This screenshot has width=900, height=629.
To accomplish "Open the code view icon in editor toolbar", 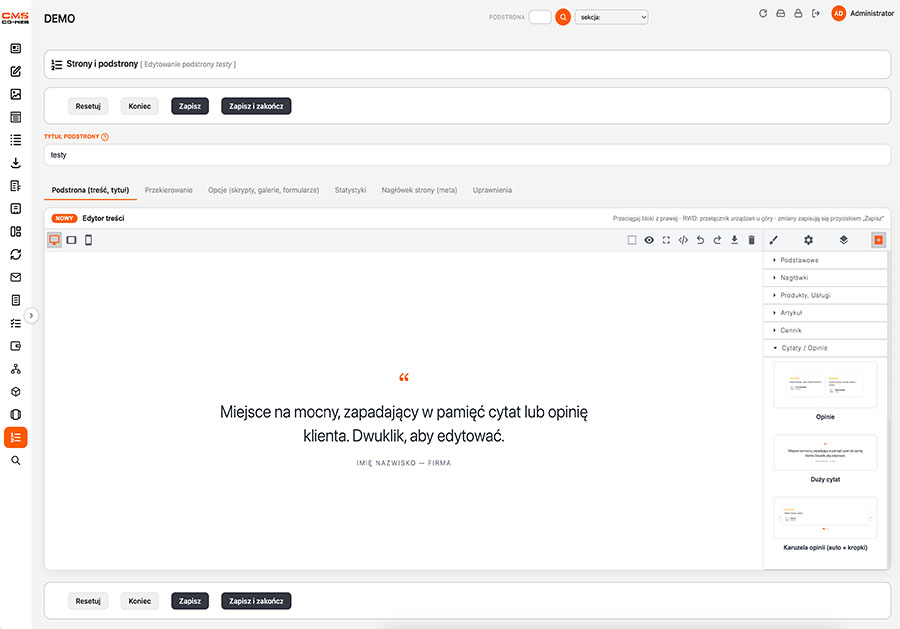I will pos(683,240).
